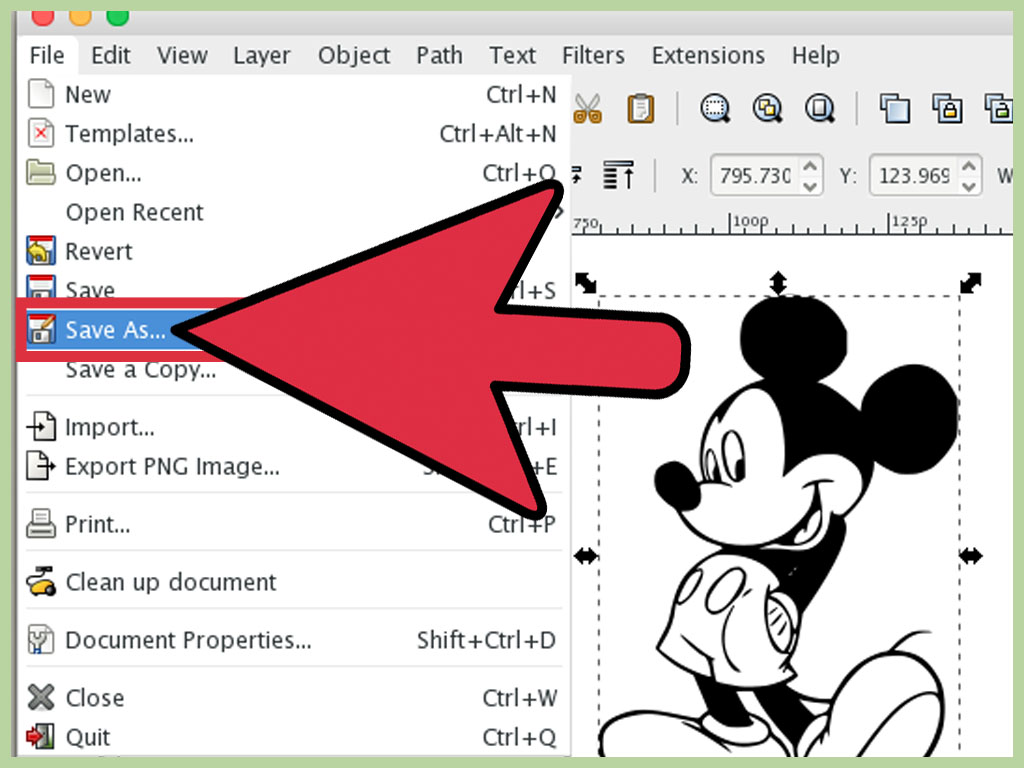
Task: Click Zoom to fit drawing icon
Action: [x=767, y=108]
